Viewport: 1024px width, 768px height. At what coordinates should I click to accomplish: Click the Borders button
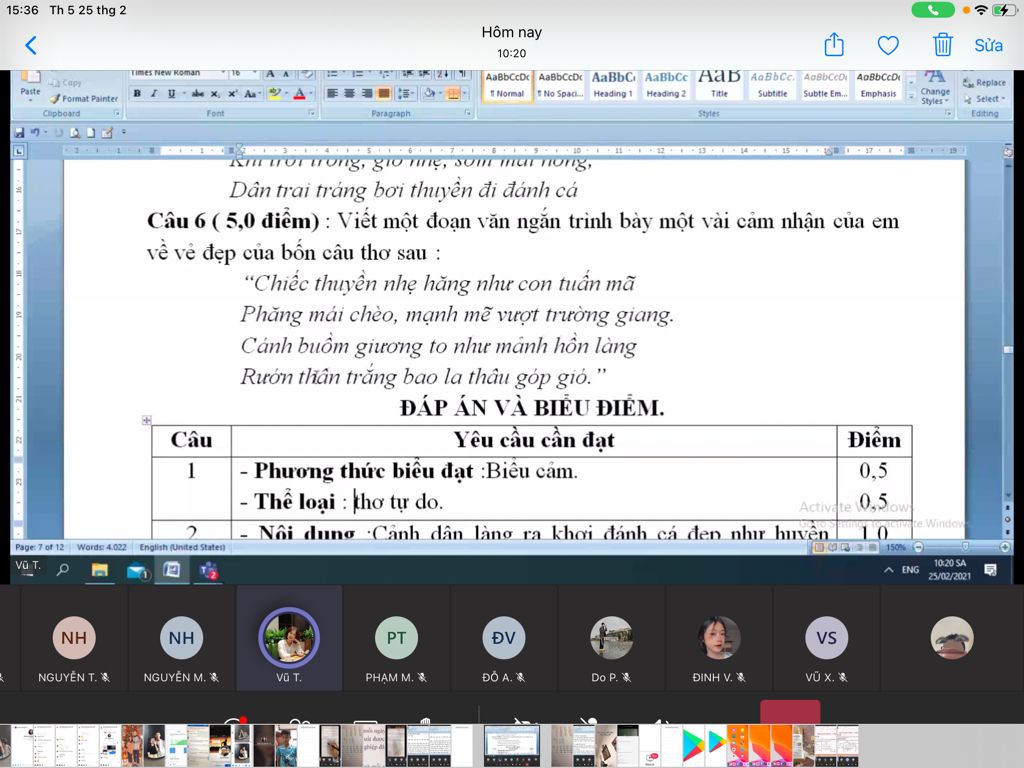tap(453, 93)
